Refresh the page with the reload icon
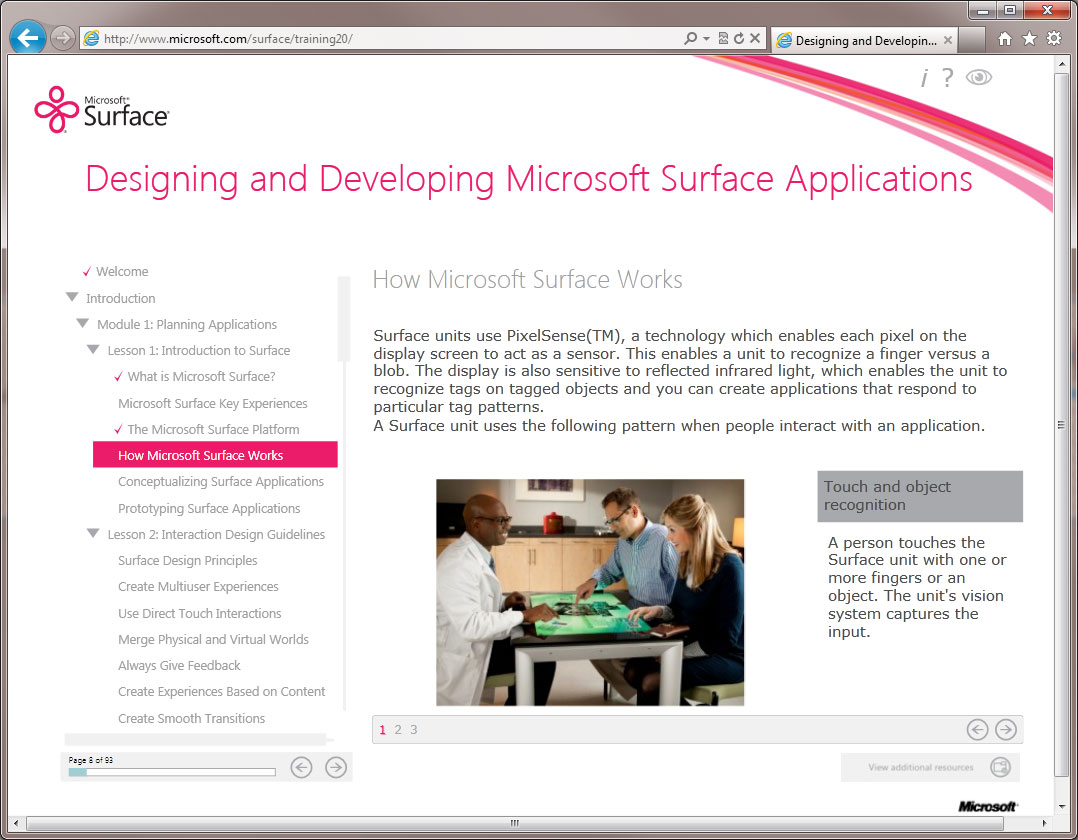This screenshot has width=1078, height=840. pyautogui.click(x=739, y=38)
